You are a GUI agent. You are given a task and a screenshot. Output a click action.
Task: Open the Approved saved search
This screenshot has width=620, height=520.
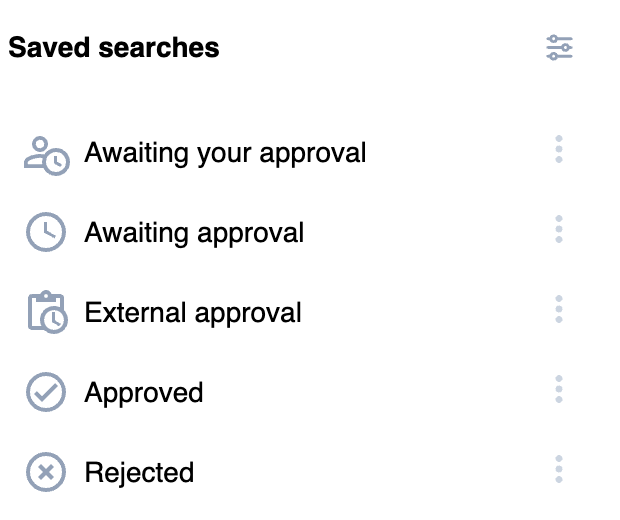point(144,393)
